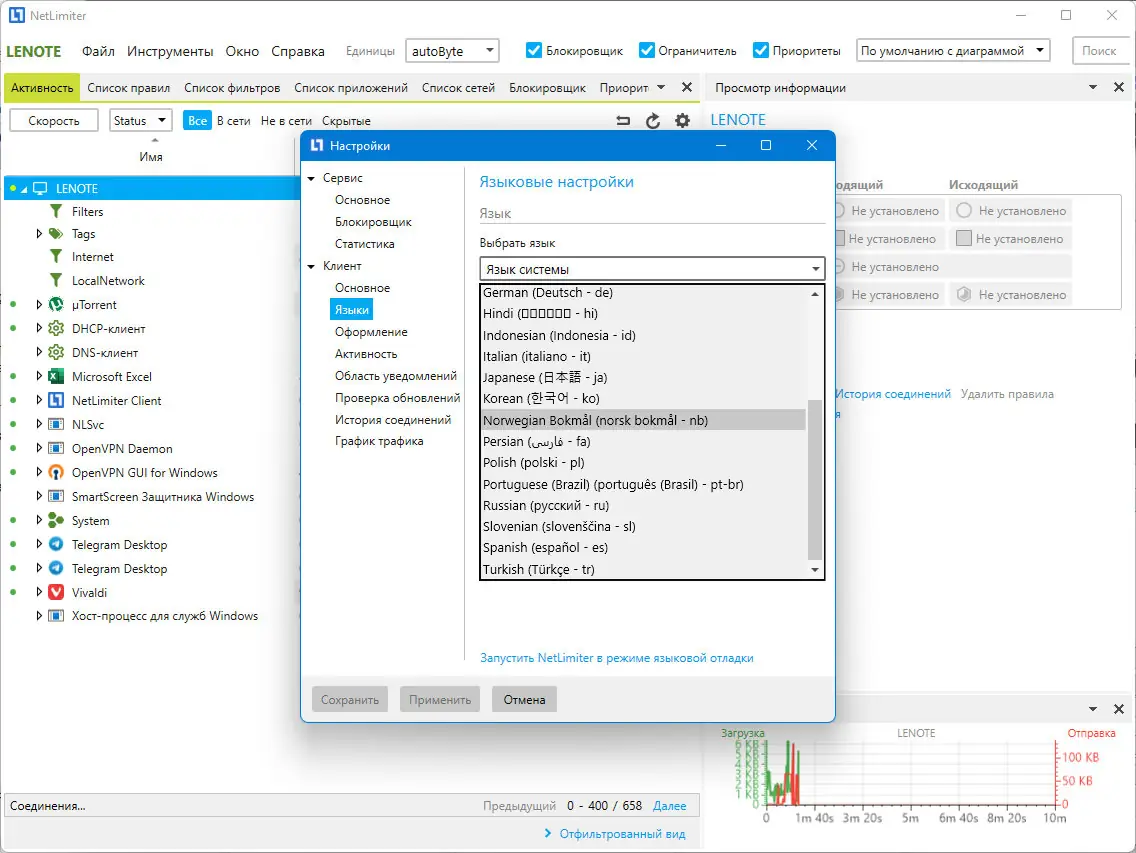Click the SmartScreen Защитника Windows icon
This screenshot has height=853, width=1136.
tap(56, 496)
